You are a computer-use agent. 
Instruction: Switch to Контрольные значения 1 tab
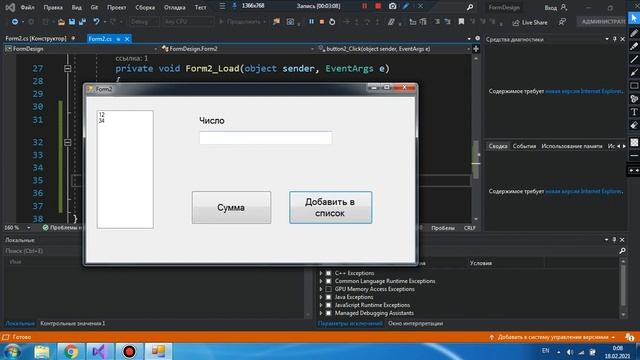(x=73, y=323)
